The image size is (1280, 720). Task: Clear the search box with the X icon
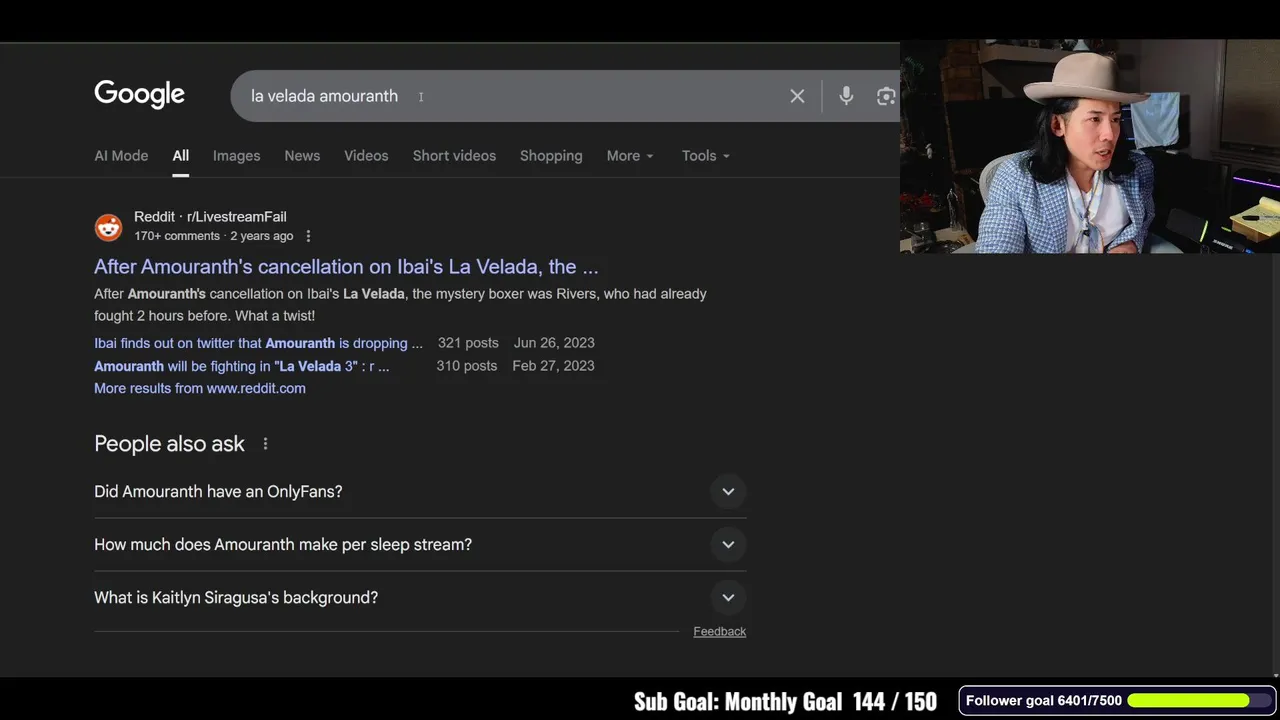point(797,96)
